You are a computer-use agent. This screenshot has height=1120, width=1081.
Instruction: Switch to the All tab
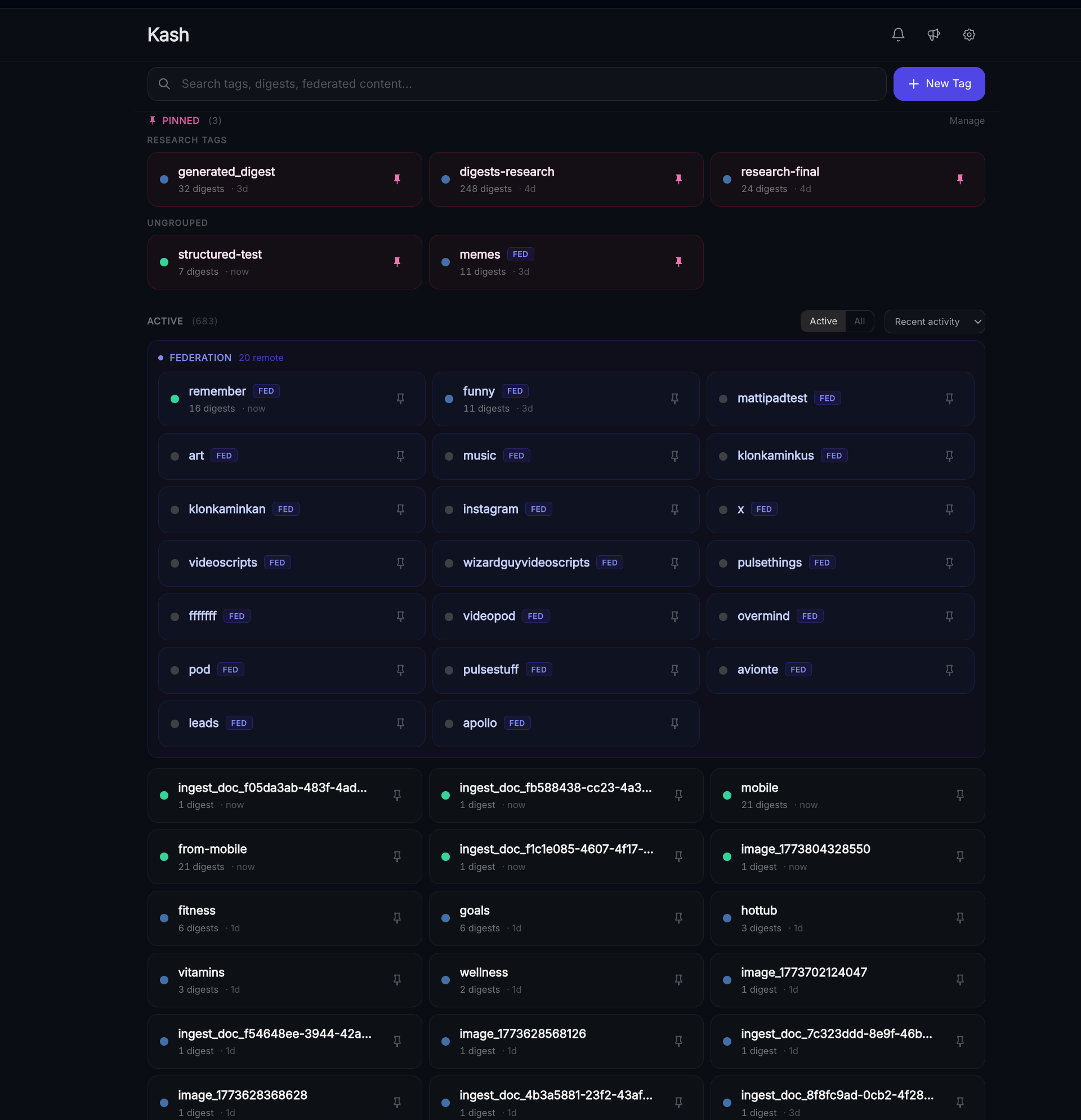pos(859,321)
